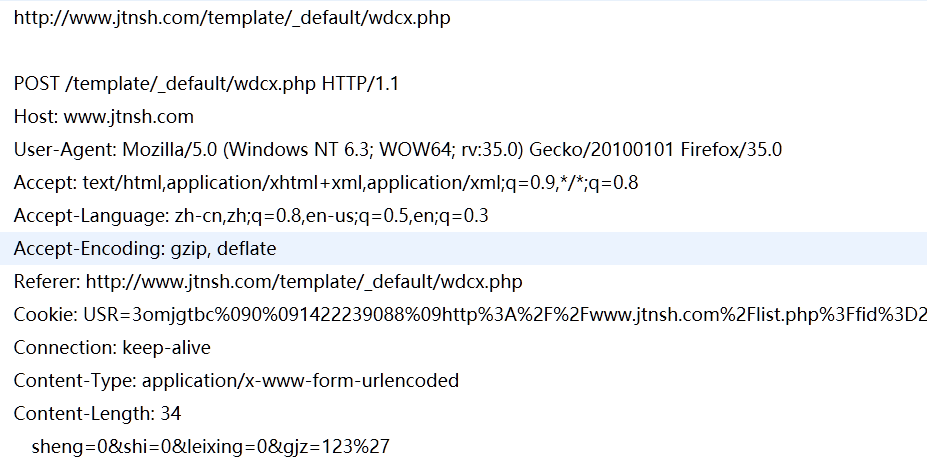Click the Content-Type header line

point(236,381)
